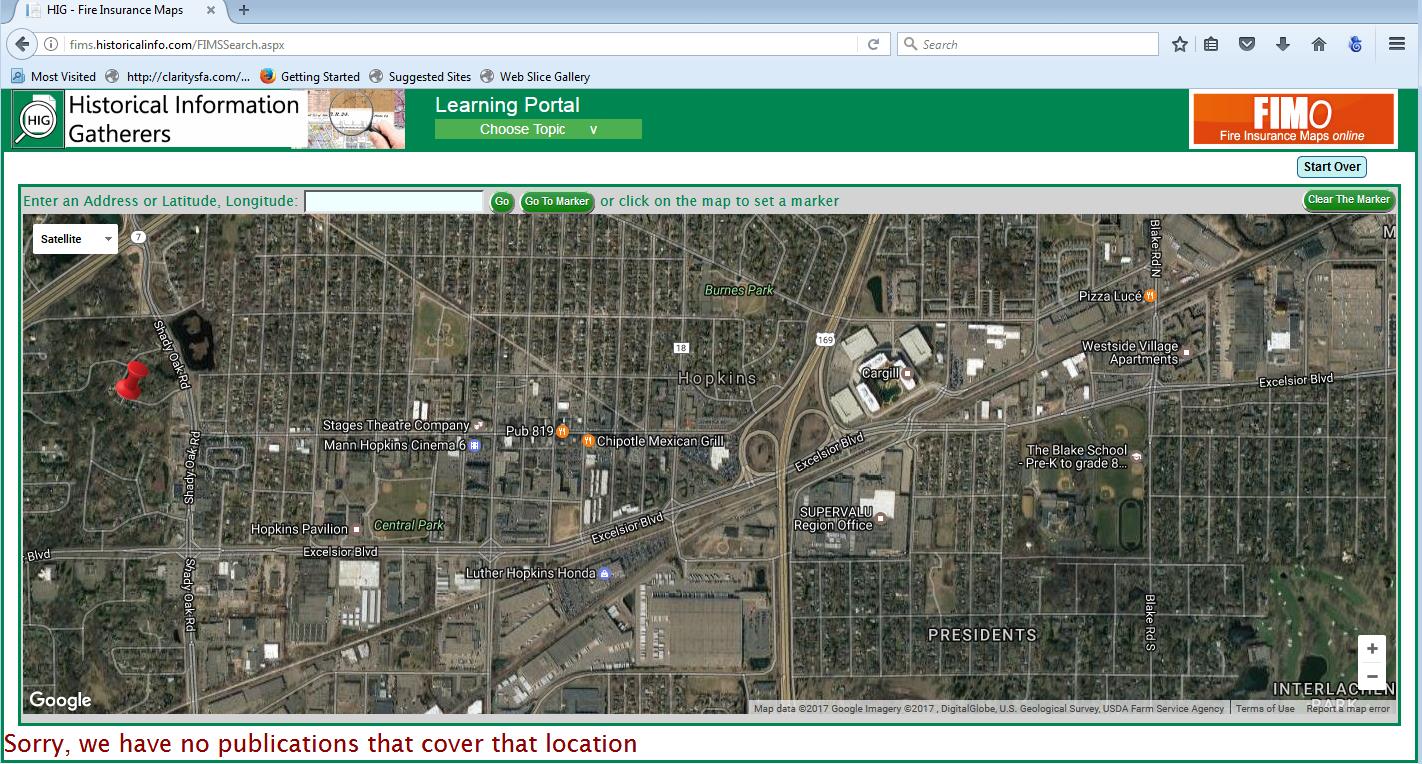Viewport: 1422px width, 764px height.
Task: Open FIMO Fire Insurance Maps online banner
Action: [1293, 120]
